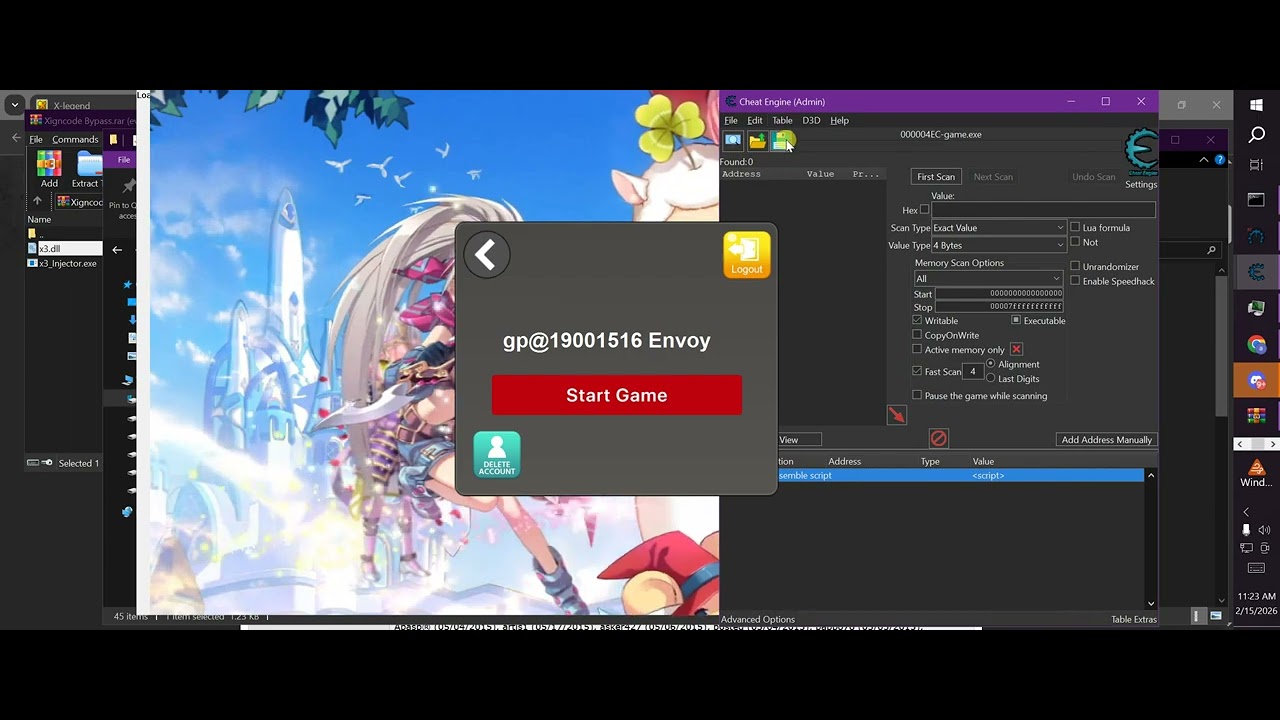Viewport: 1280px width, 720px height.
Task: Click Cheat Engine's load table folder icon
Action: pos(757,141)
